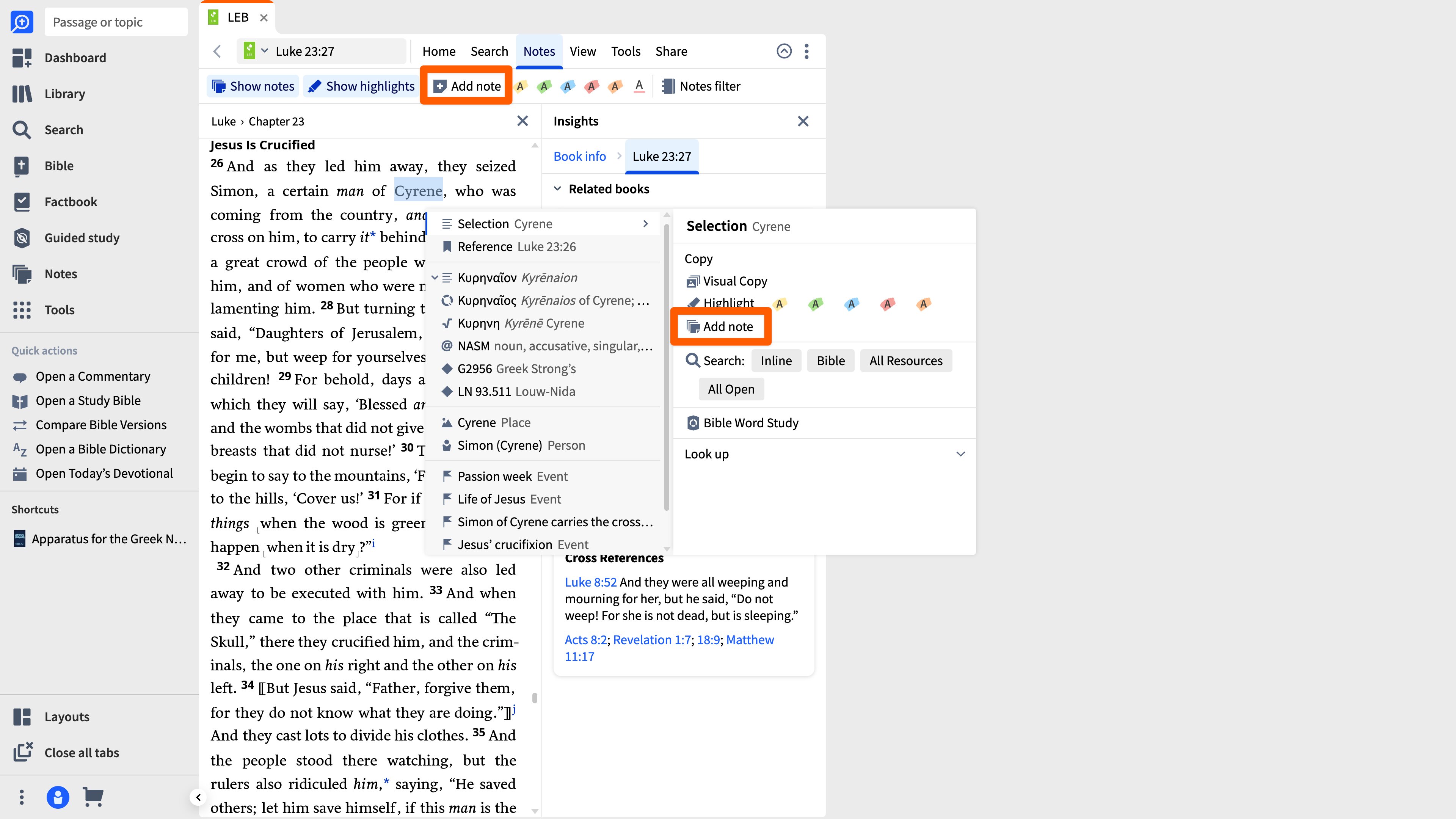1456x819 pixels.
Task: Open sidebar more options (three dots)
Action: pyautogui.click(x=22, y=797)
